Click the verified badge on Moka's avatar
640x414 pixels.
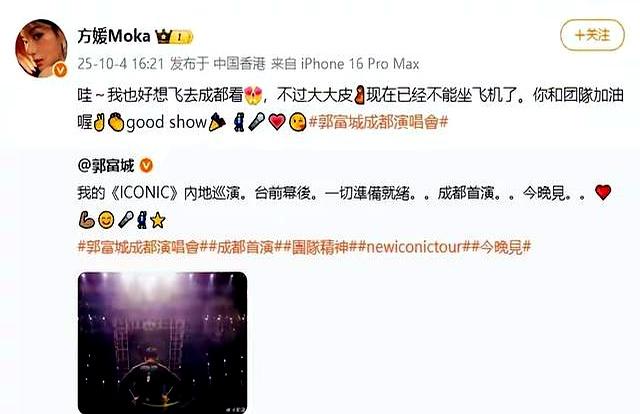(60, 70)
